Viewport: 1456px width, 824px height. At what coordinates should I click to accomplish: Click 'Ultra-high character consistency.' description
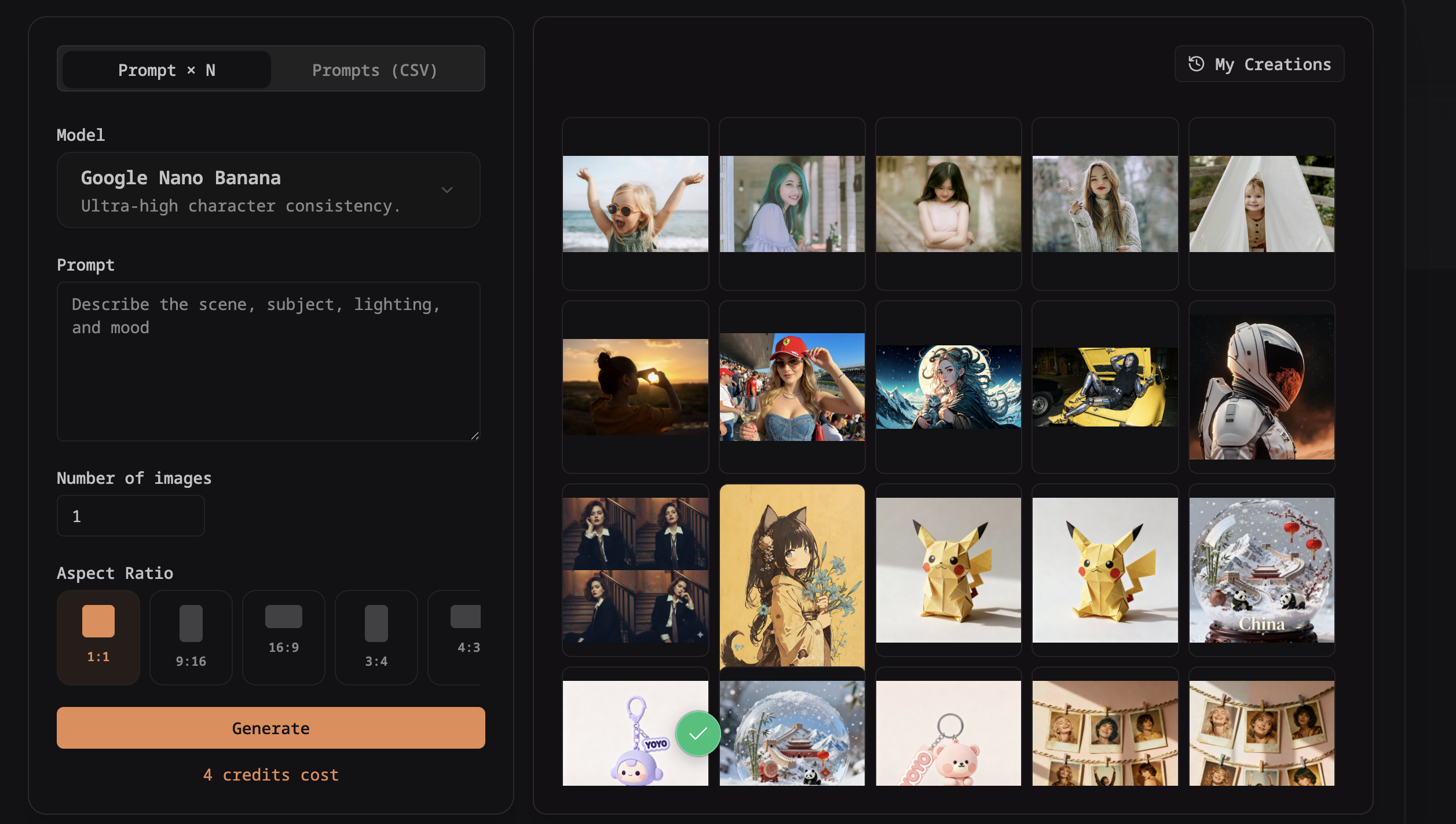click(x=241, y=206)
